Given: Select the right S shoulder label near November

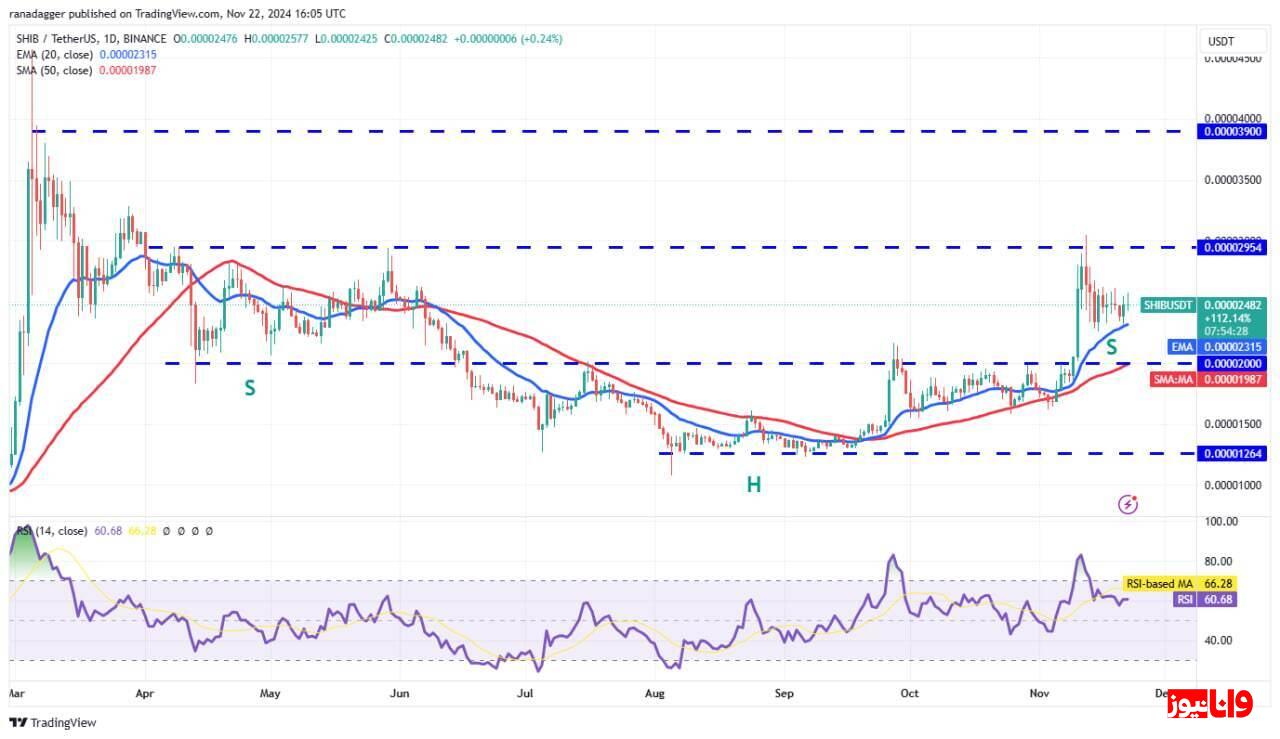Looking at the screenshot, I should click(1111, 347).
